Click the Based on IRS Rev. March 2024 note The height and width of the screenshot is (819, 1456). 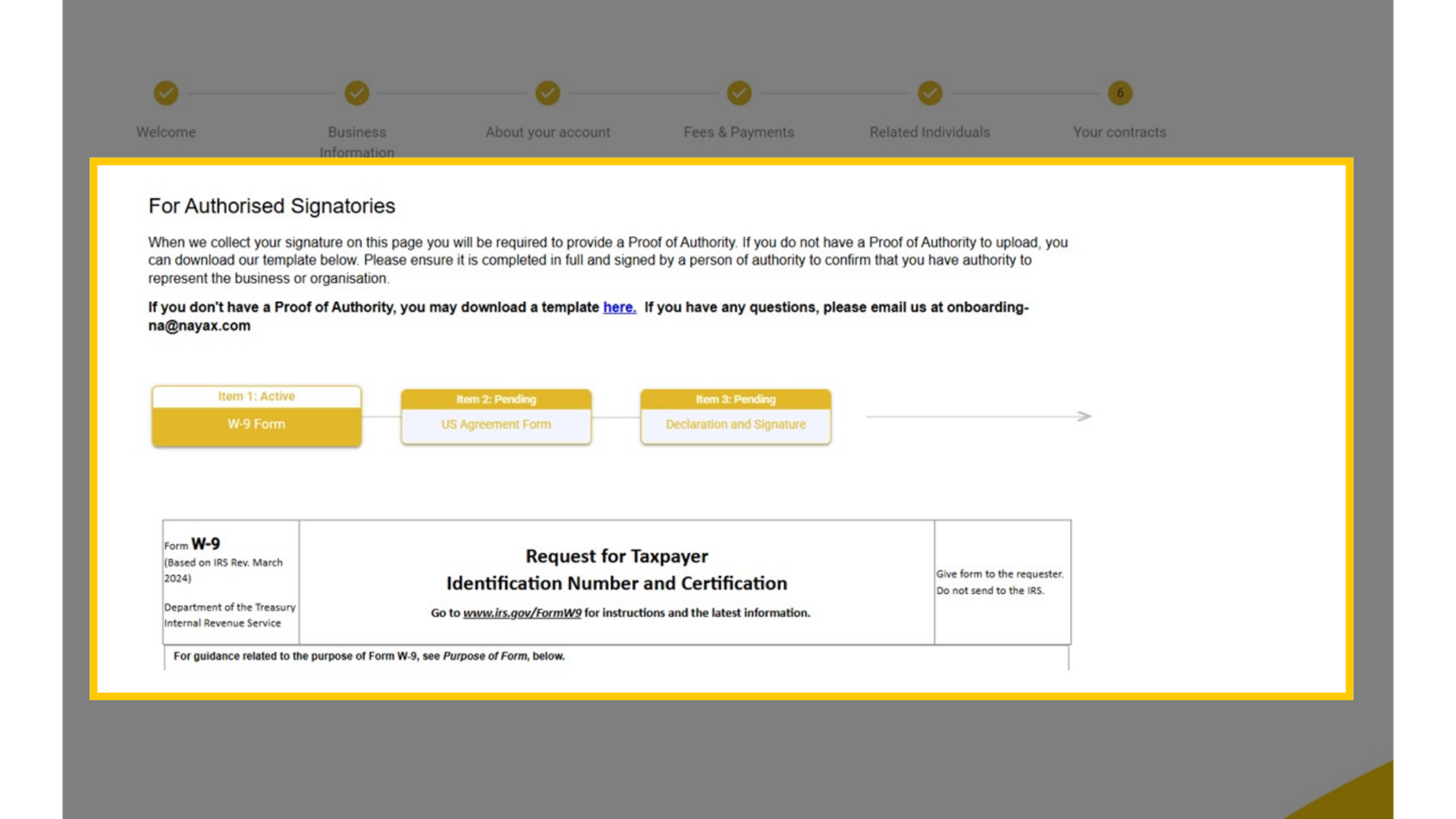coord(224,570)
